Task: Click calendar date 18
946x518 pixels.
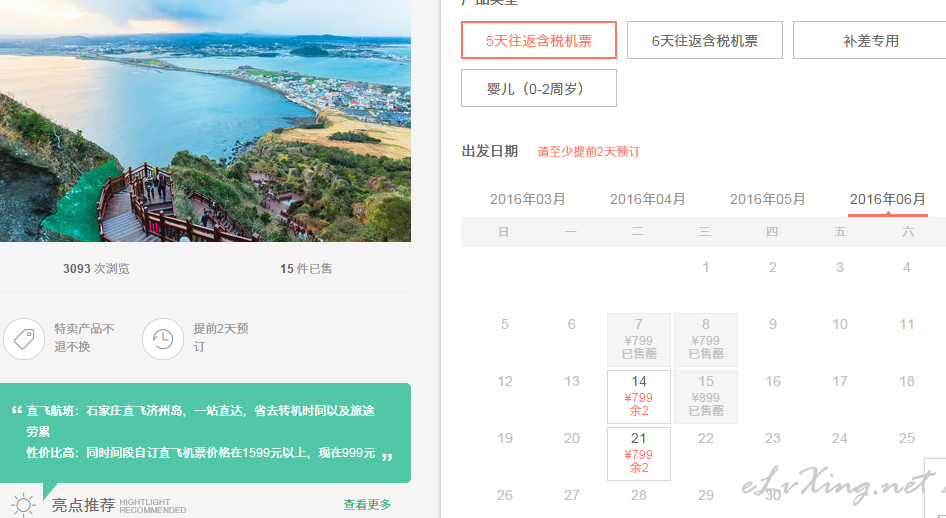Action: [907, 381]
